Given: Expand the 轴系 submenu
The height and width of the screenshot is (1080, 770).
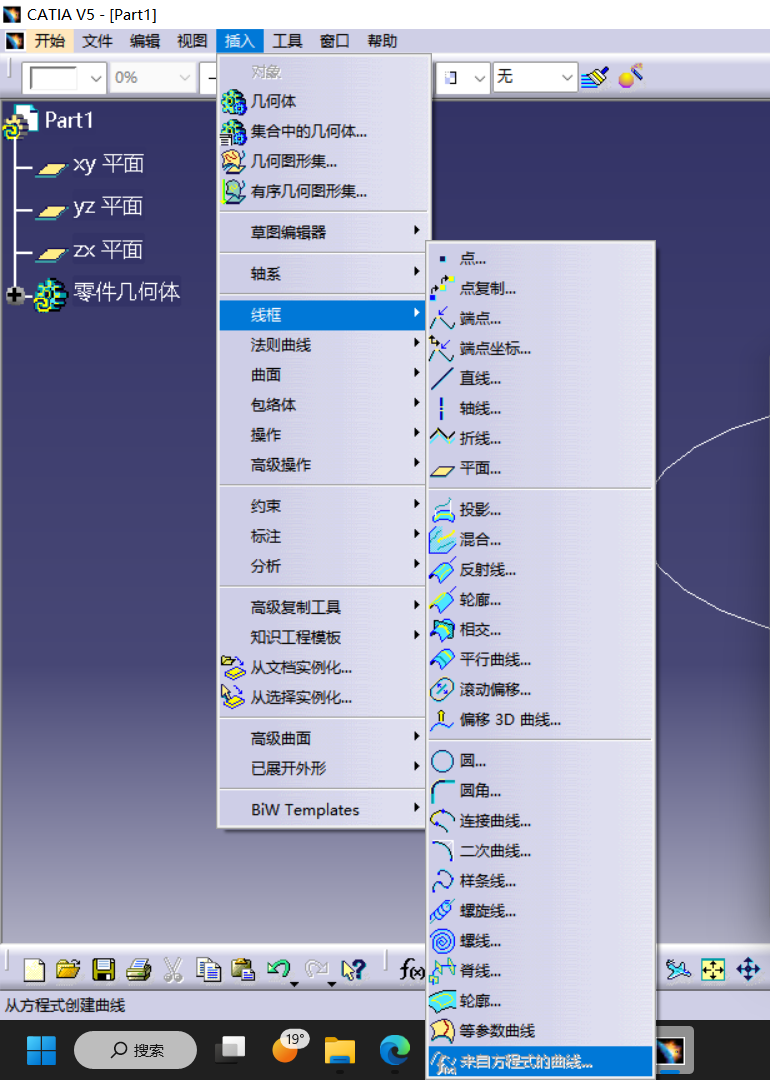Looking at the screenshot, I should point(322,273).
